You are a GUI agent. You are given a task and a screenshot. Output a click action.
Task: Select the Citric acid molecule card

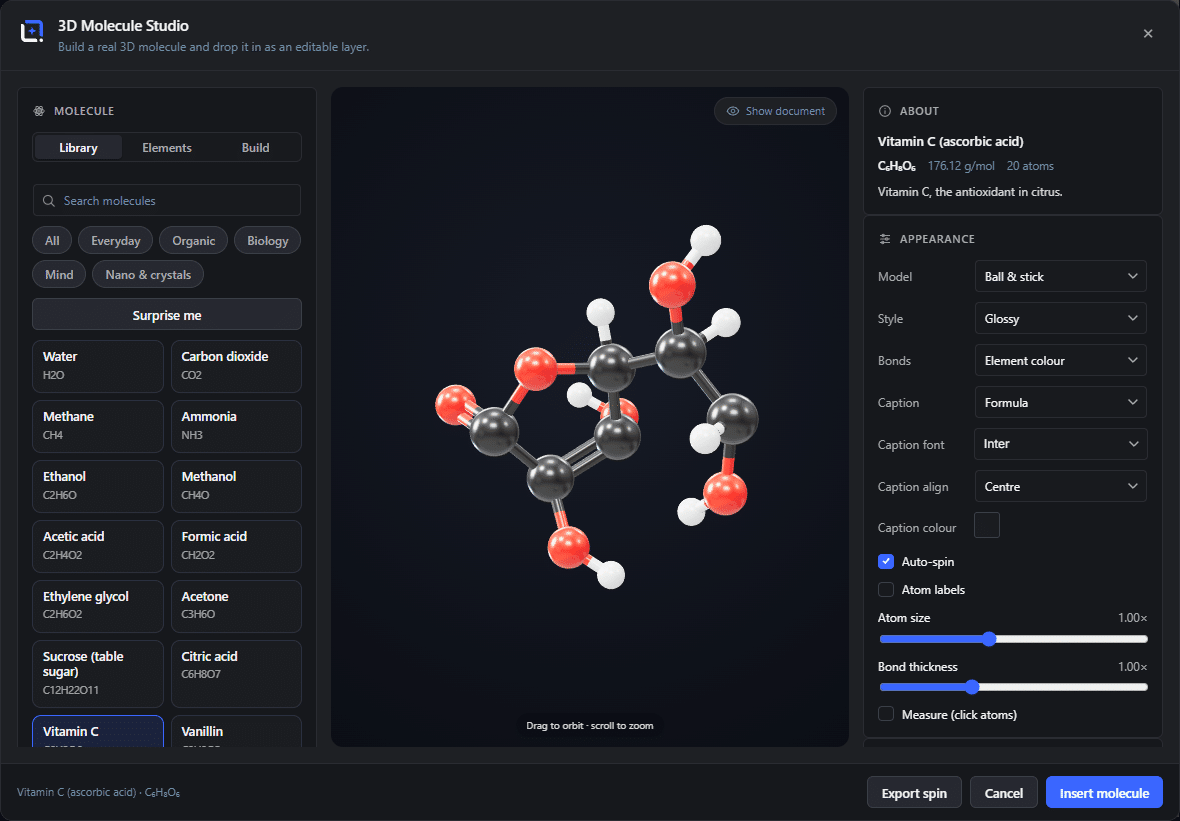pyautogui.click(x=236, y=674)
